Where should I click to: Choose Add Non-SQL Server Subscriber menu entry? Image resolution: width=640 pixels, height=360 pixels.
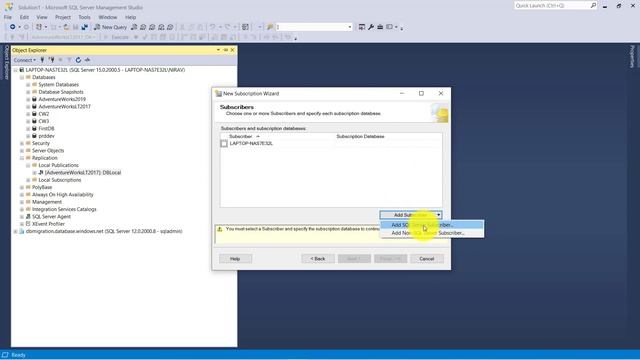pyautogui.click(x=432, y=233)
